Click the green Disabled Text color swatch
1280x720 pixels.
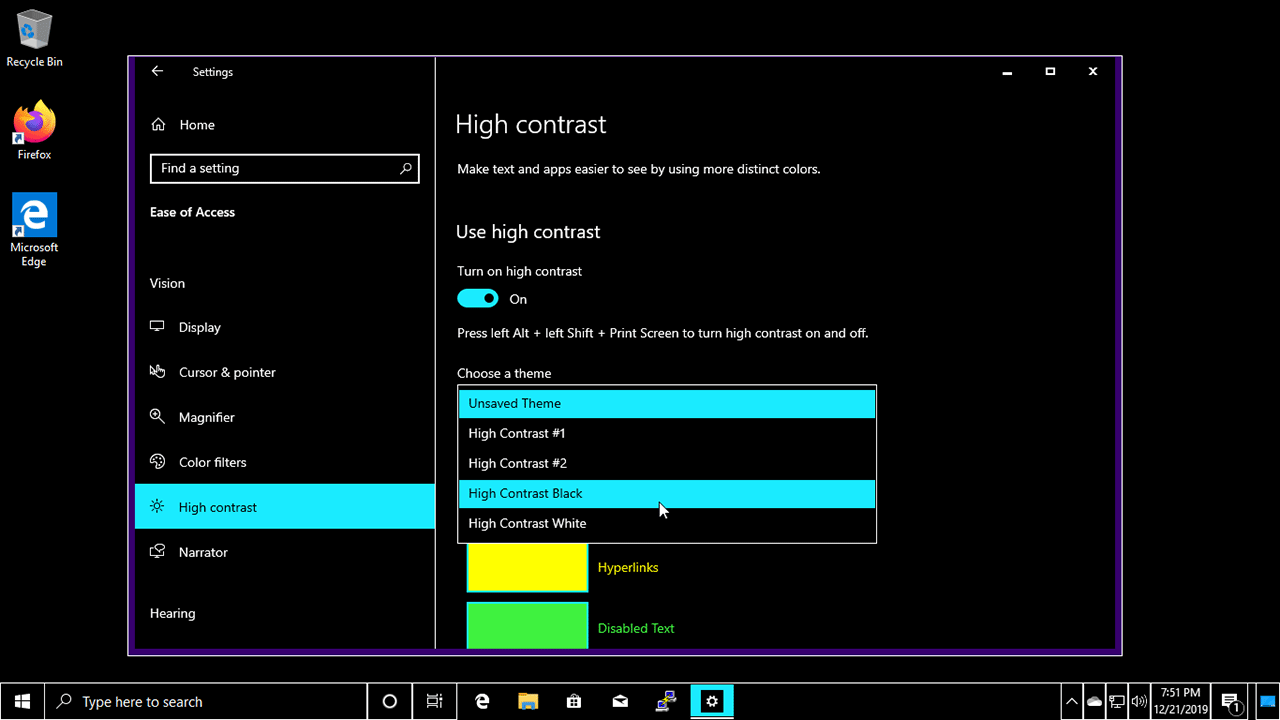527,626
